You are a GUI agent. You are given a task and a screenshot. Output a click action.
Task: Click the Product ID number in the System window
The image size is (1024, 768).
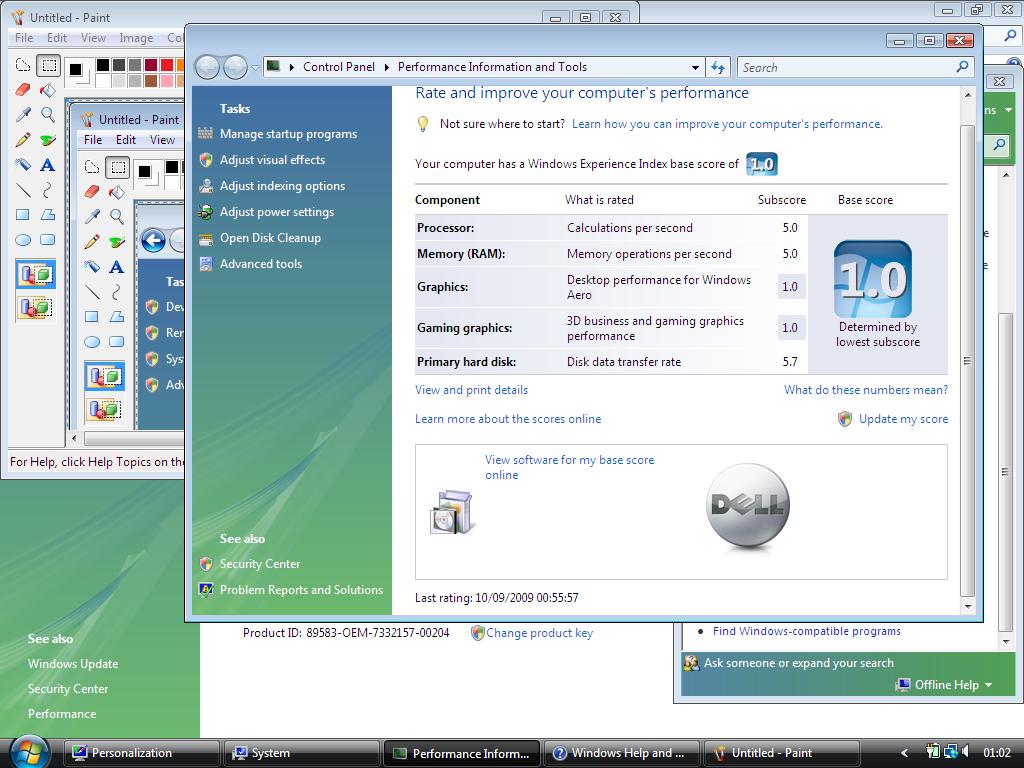[377, 633]
